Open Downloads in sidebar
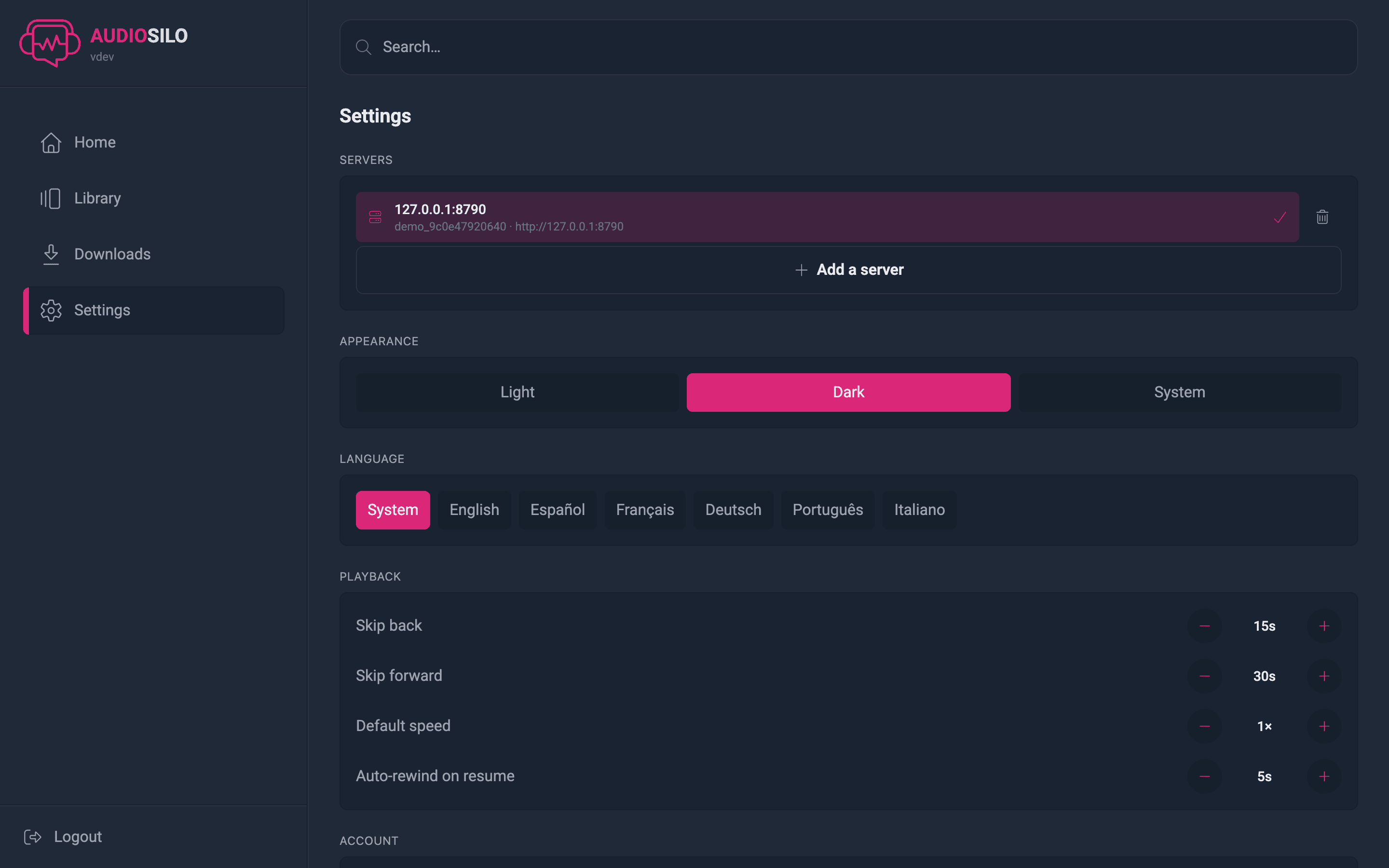The height and width of the screenshot is (868, 1389). [x=154, y=254]
